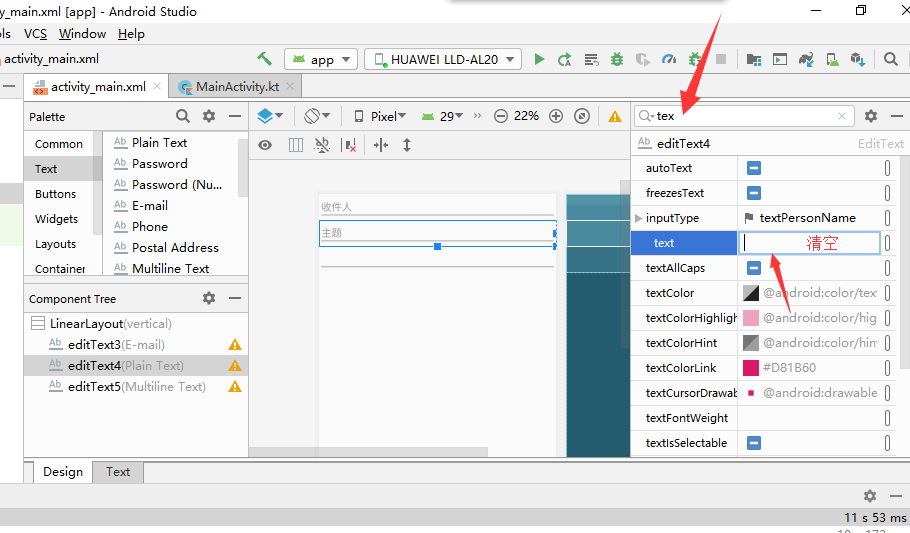Toggle the textIsSelectable checkbox
Image resolution: width=910 pixels, height=533 pixels.
point(753,443)
